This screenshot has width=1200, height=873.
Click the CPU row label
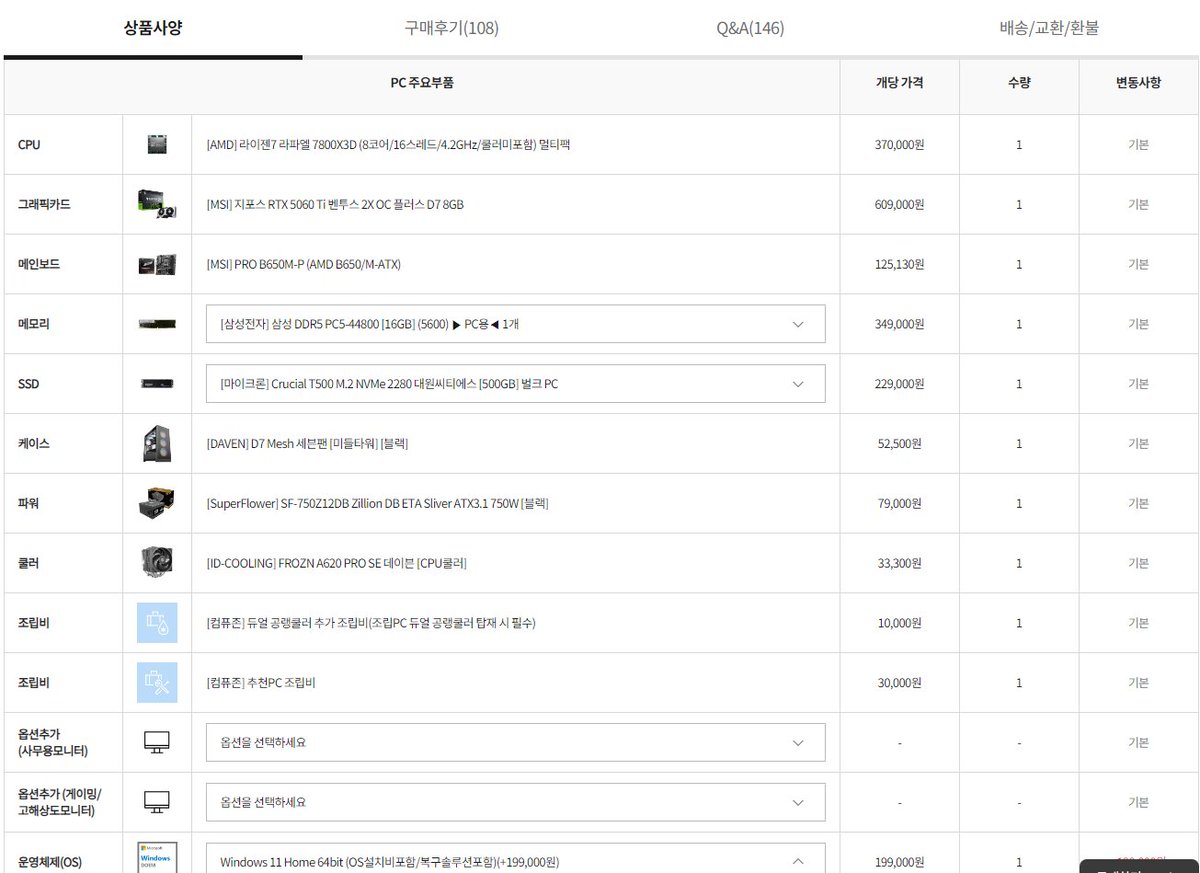point(29,144)
